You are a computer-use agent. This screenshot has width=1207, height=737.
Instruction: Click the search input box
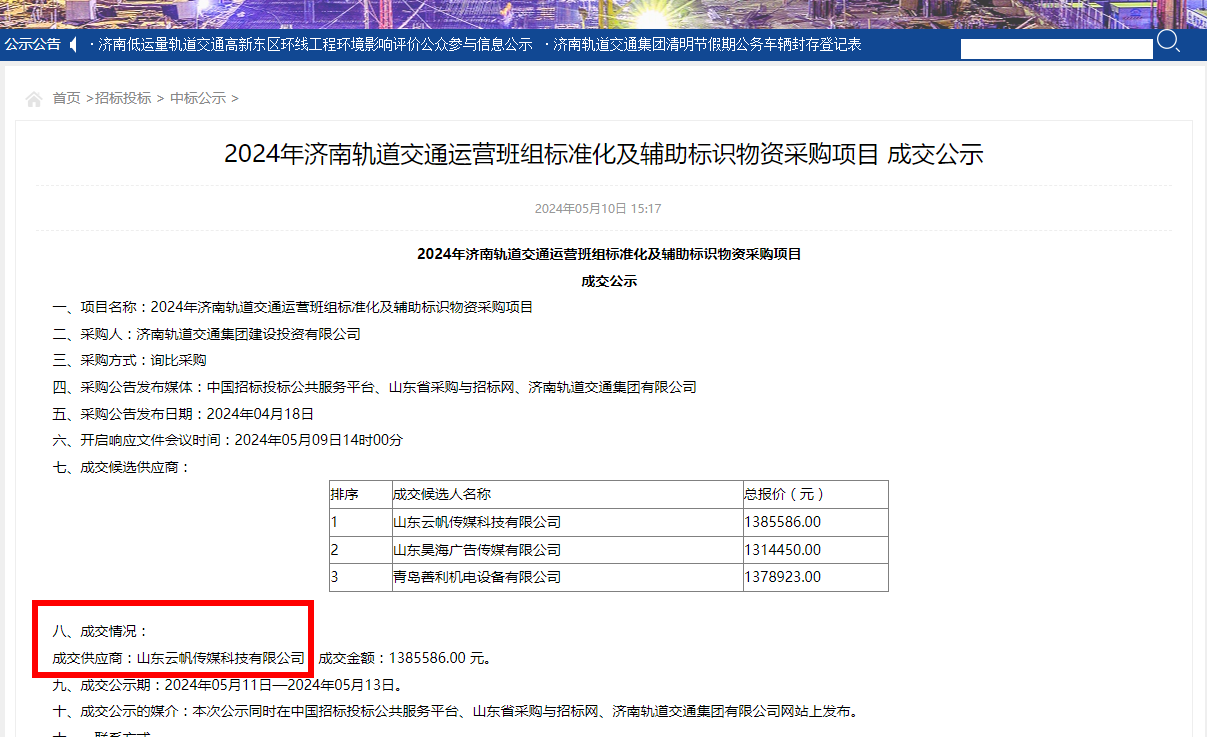[x=1055, y=47]
